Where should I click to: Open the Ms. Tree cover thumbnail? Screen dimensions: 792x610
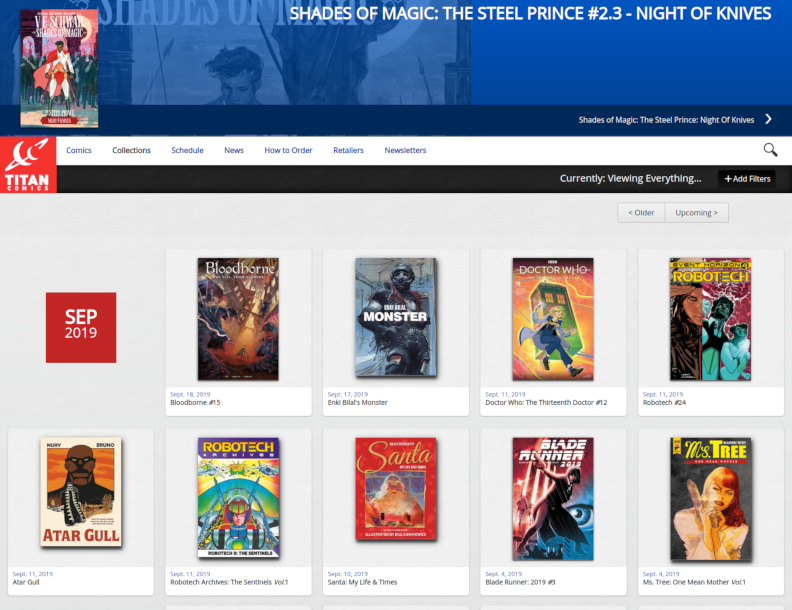click(x=710, y=499)
